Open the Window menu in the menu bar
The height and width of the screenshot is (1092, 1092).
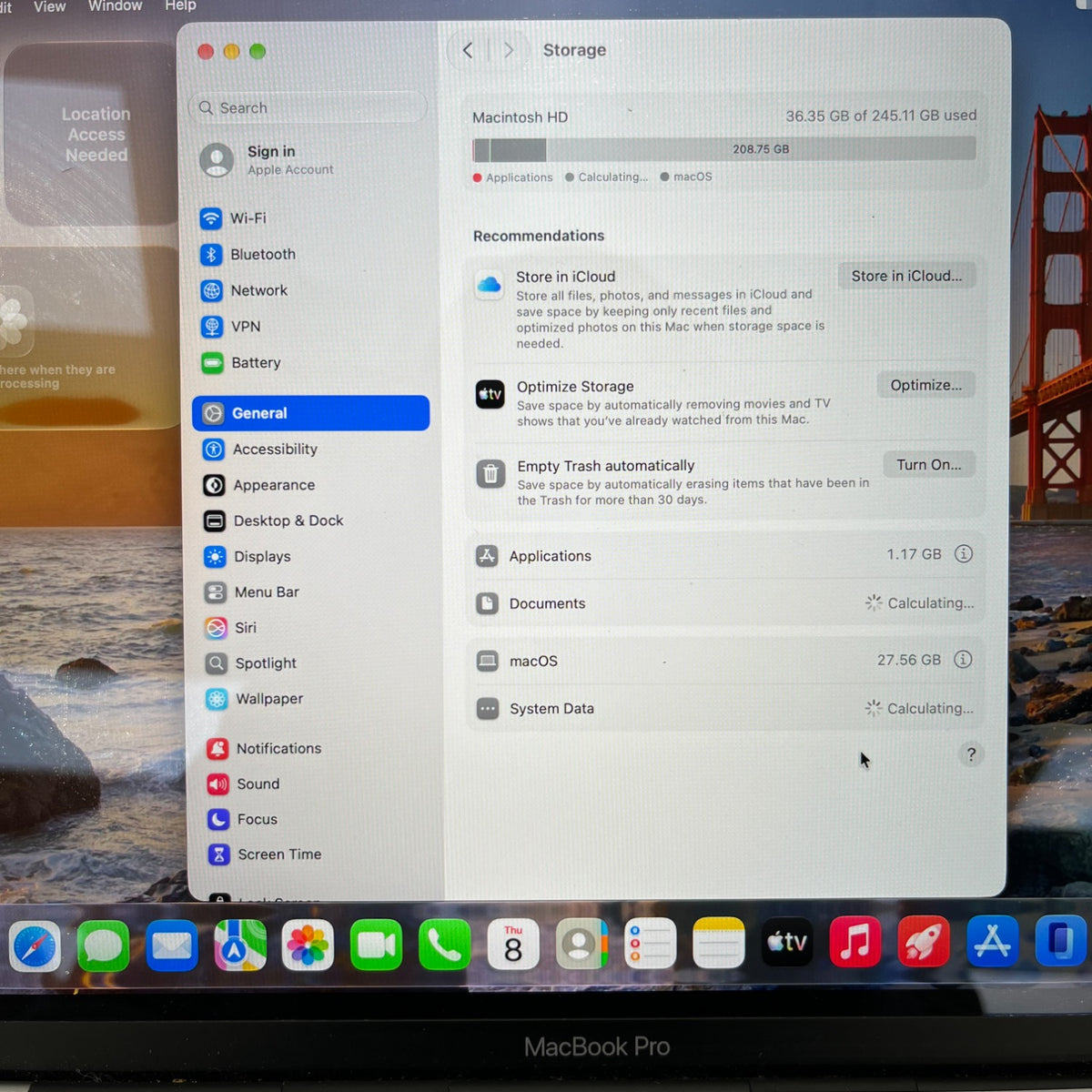point(115,6)
